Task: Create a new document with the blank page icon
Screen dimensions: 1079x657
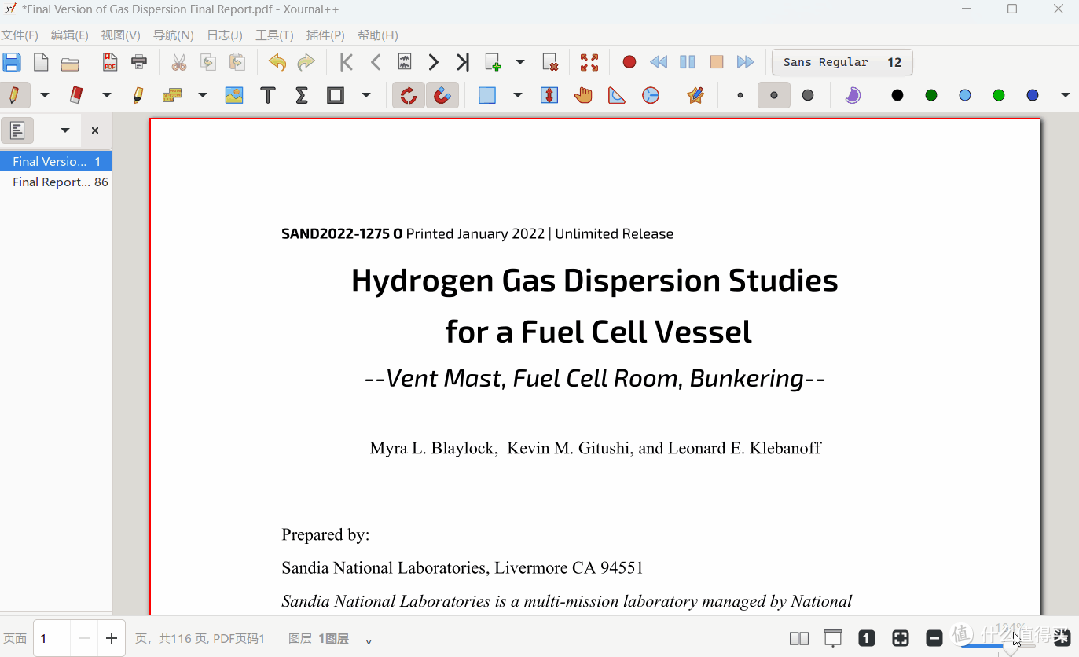Action: pyautogui.click(x=41, y=63)
